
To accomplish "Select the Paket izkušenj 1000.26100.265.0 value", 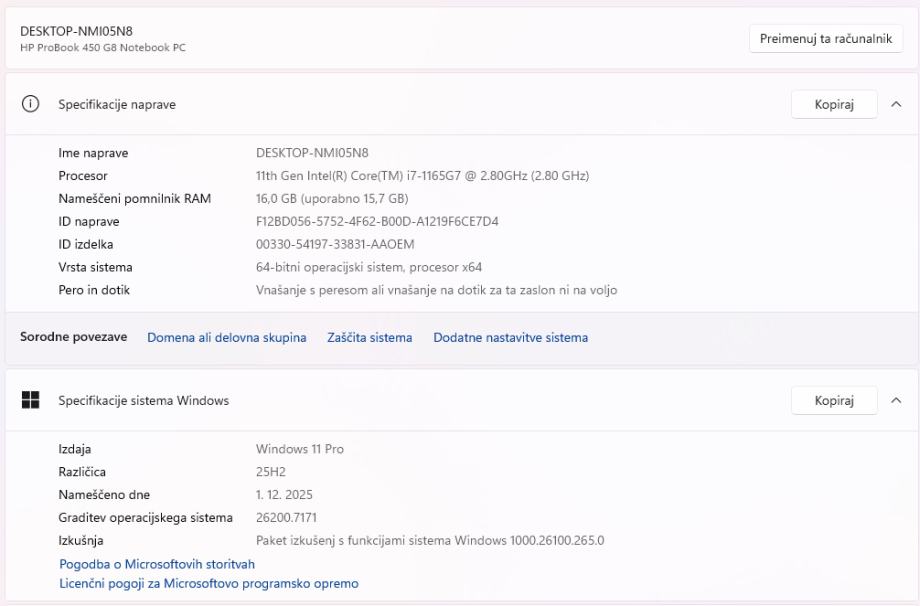I will click(430, 541).
